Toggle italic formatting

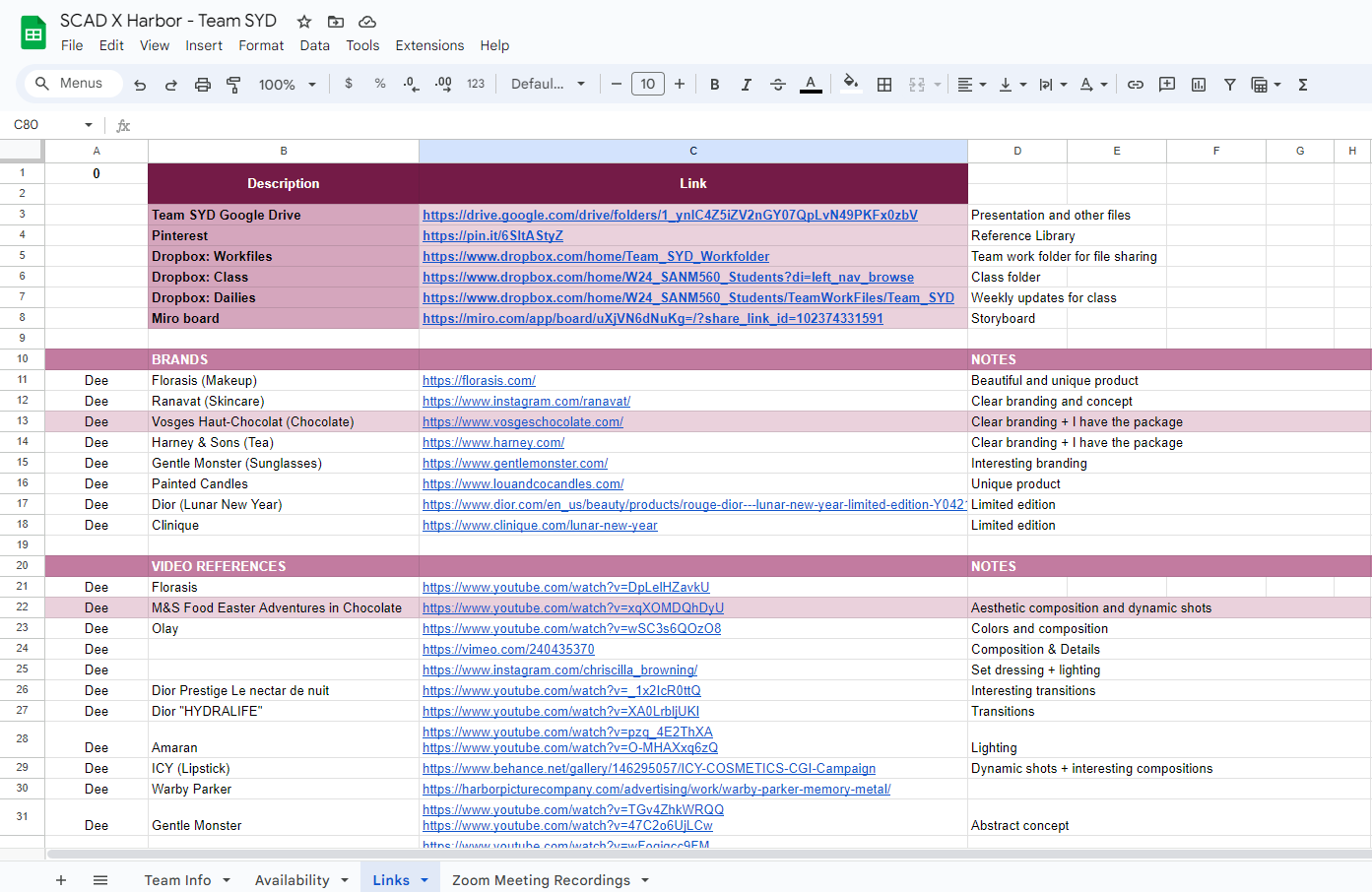coord(747,85)
